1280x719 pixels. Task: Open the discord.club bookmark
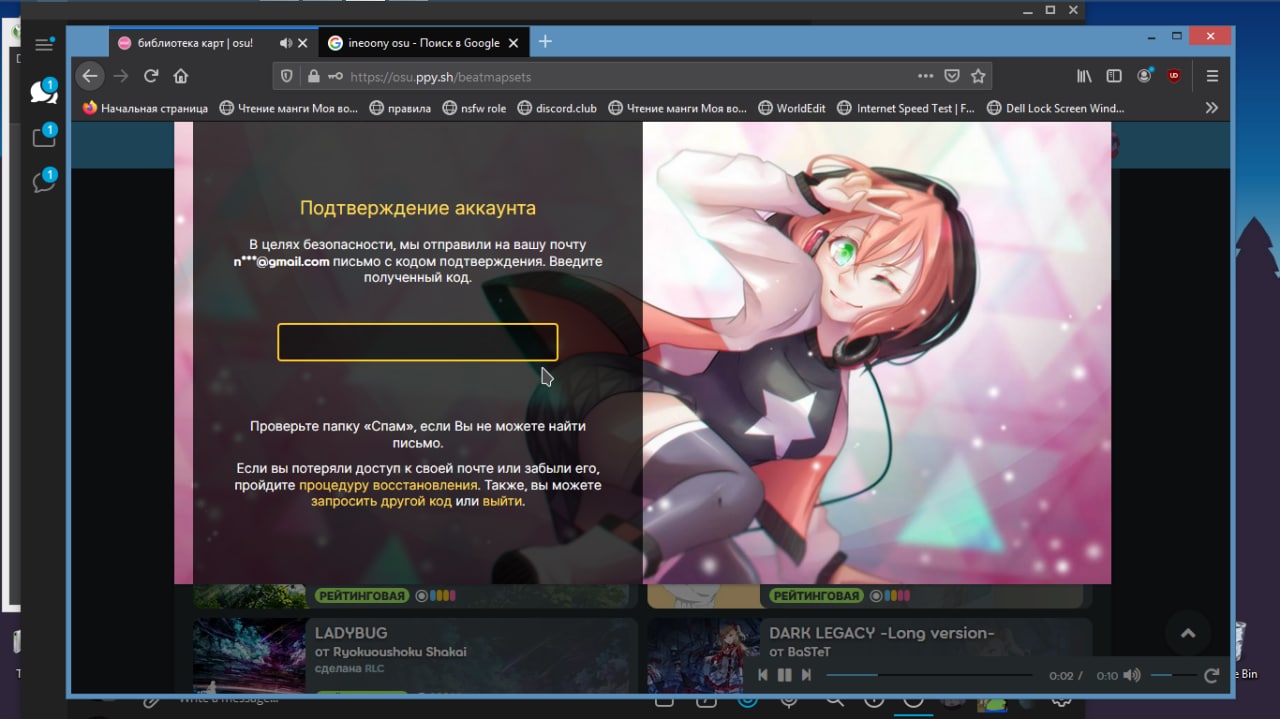click(x=557, y=108)
